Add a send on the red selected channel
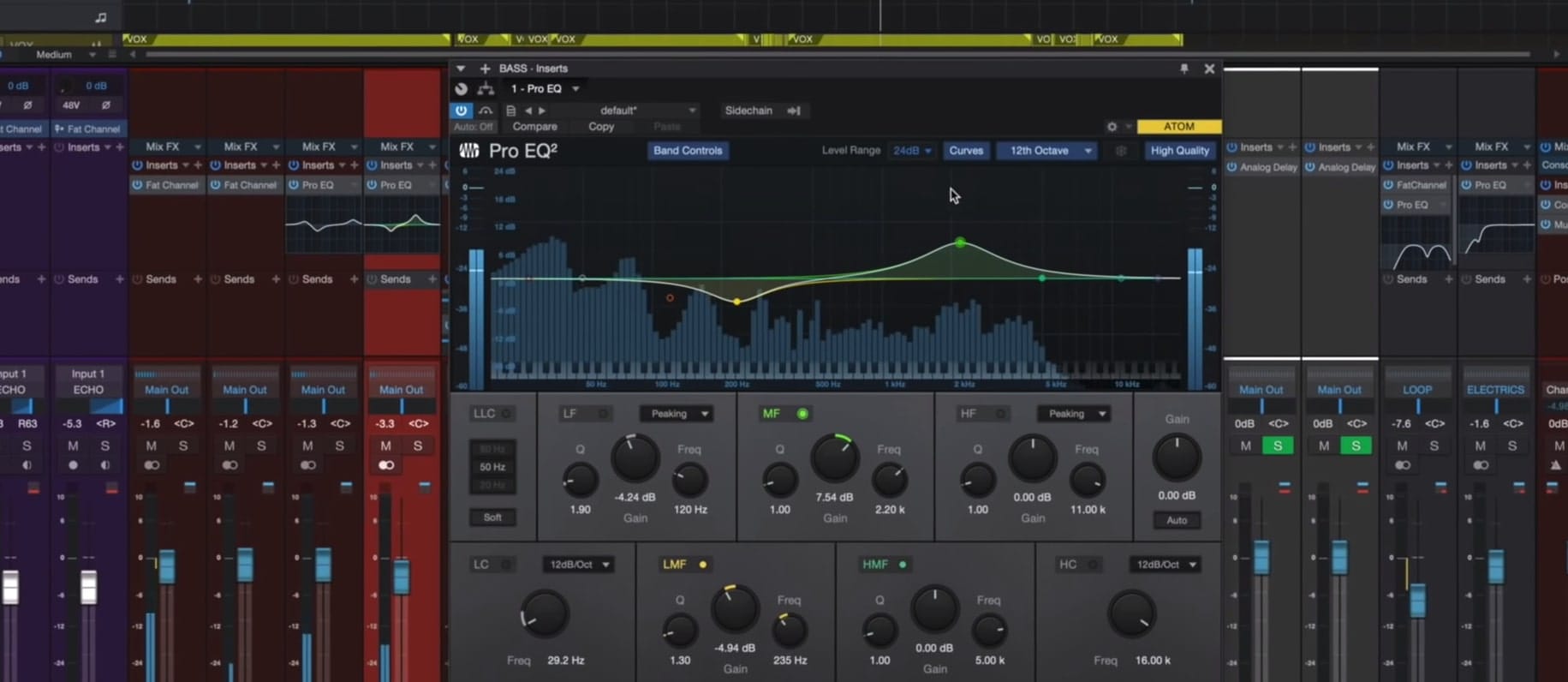This screenshot has height=682, width=1568. (x=432, y=279)
